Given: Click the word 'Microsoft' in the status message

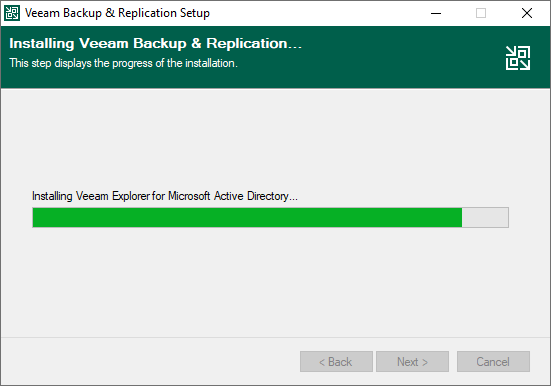Looking at the screenshot, I should tap(189, 196).
